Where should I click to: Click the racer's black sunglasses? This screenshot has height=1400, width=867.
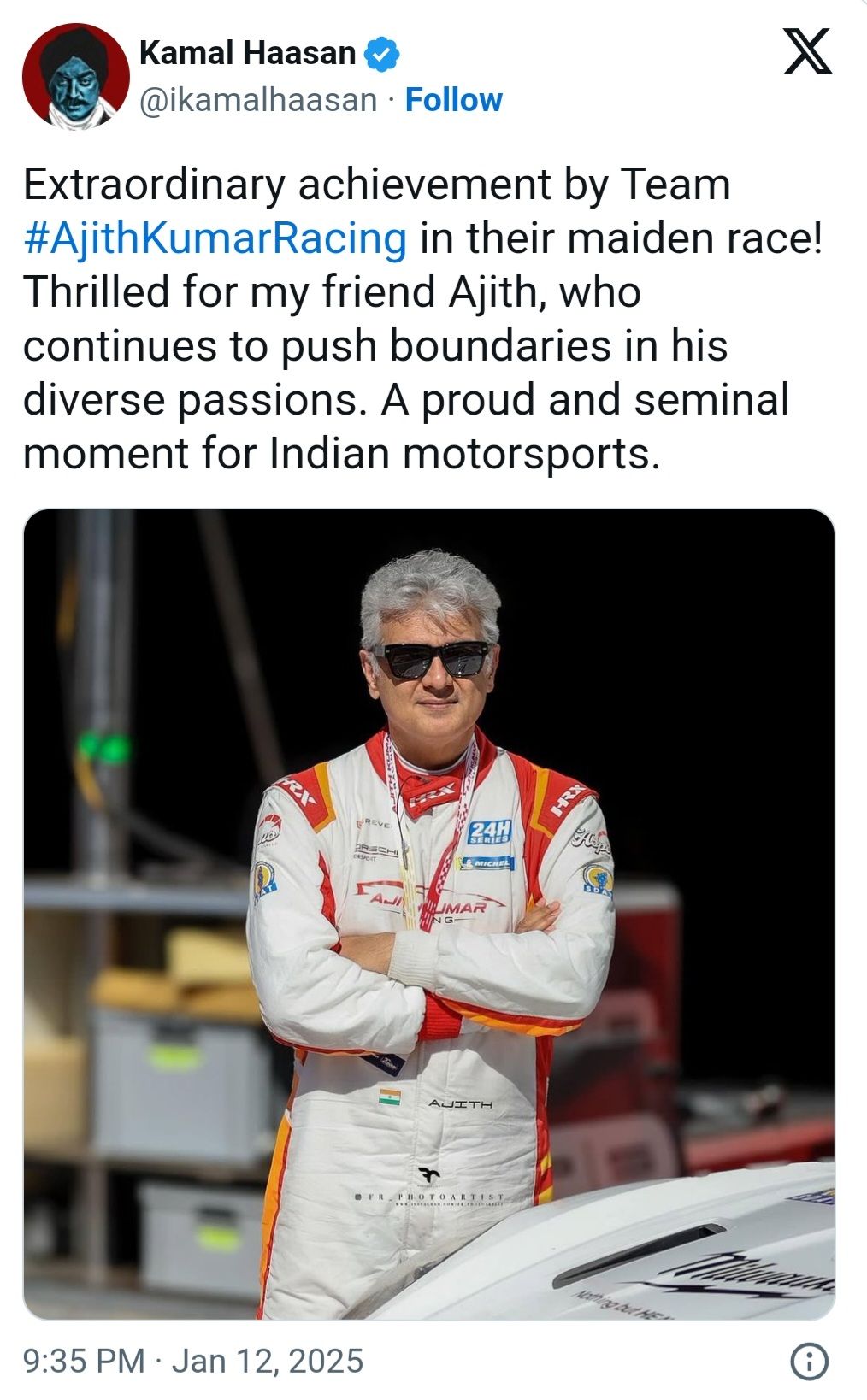[x=433, y=660]
